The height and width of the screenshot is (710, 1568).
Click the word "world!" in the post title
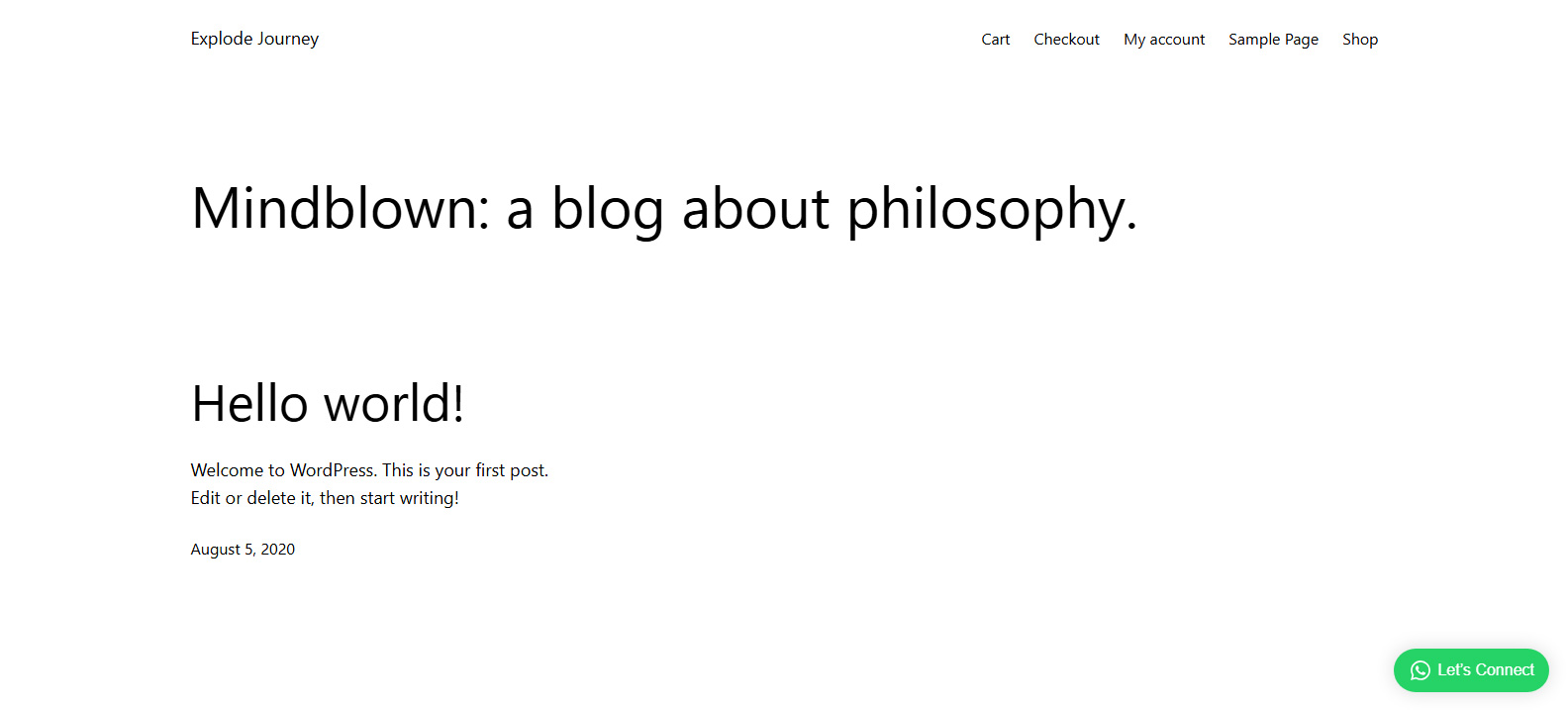pyautogui.click(x=394, y=404)
